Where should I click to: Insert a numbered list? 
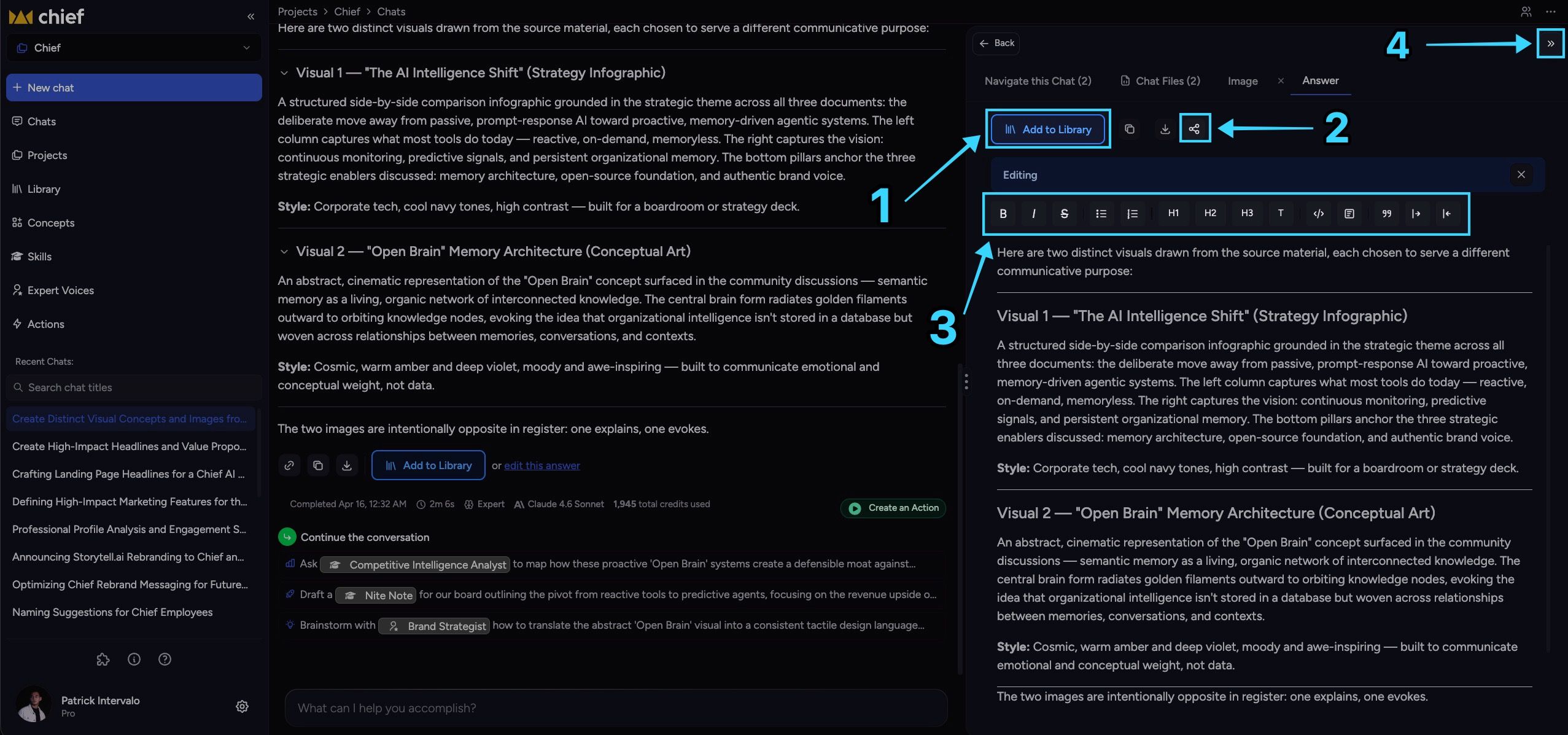pyautogui.click(x=1132, y=214)
